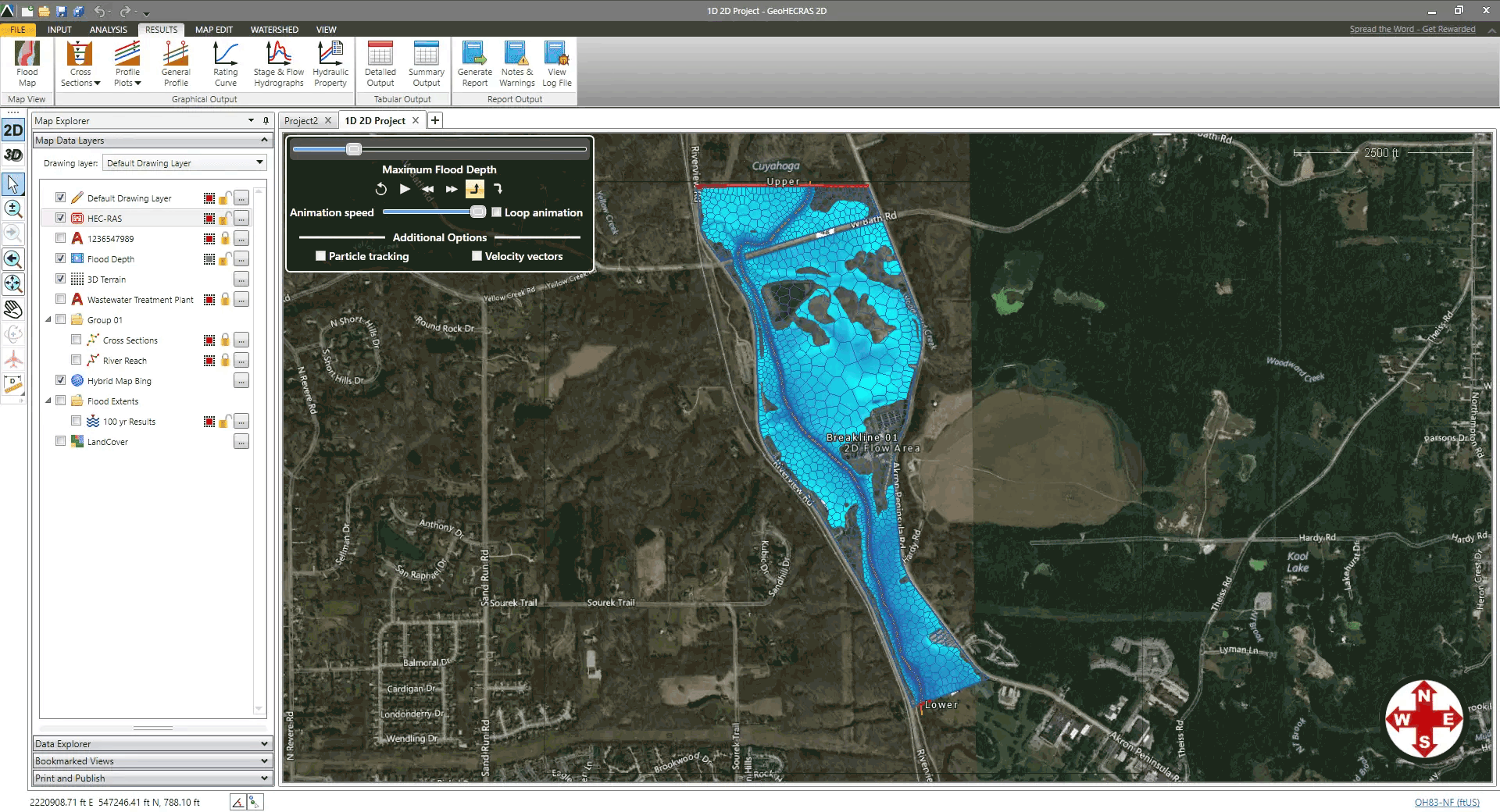Open the Generate Report tool
This screenshot has height=812, width=1500.
pyautogui.click(x=474, y=62)
